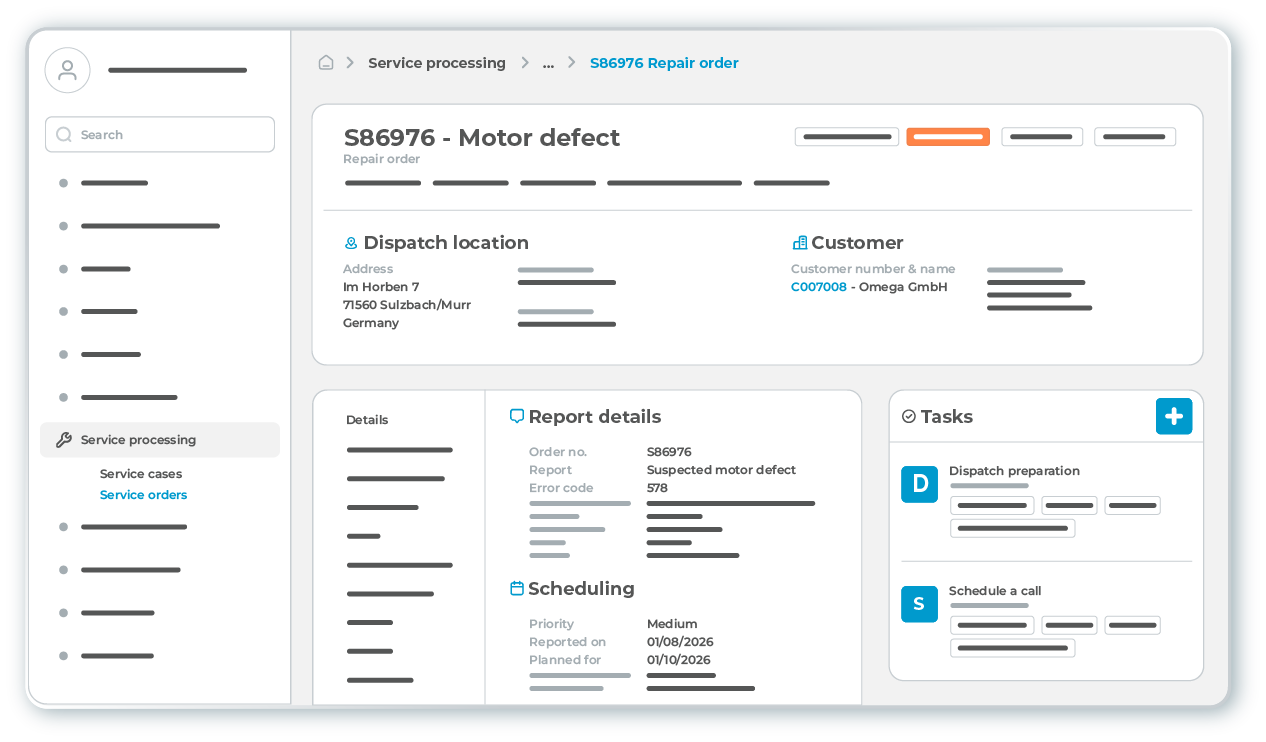This screenshot has width=1266, height=742.
Task: Click the breadcrumb ellipsis item
Action: (x=548, y=63)
